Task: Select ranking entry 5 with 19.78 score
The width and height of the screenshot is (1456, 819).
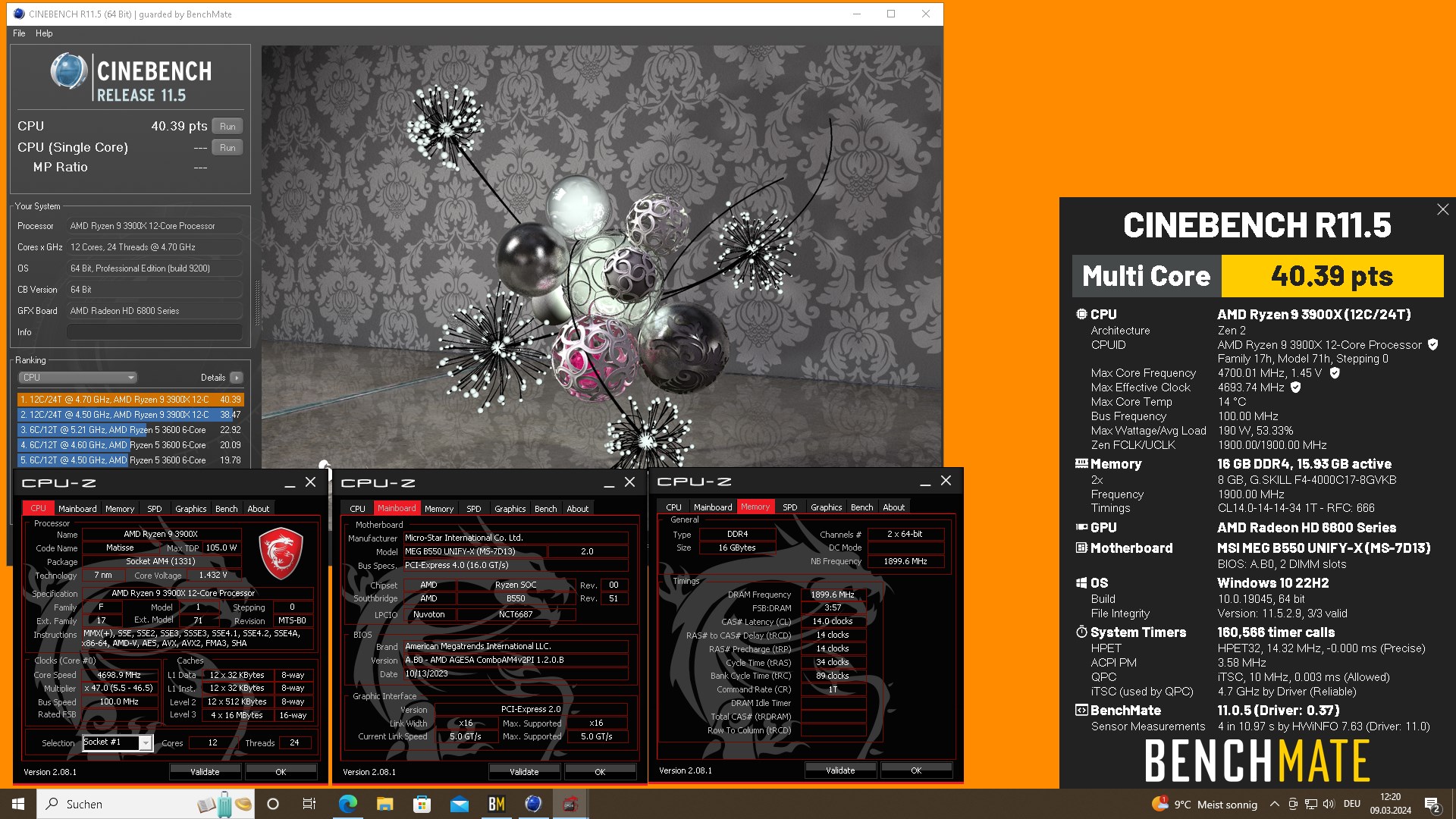Action: point(130,460)
